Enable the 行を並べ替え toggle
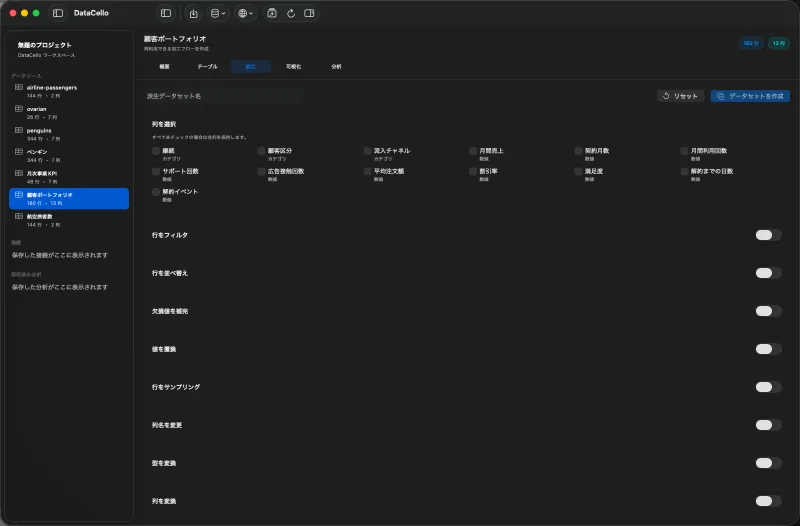Image resolution: width=800 pixels, height=526 pixels. 768,273
